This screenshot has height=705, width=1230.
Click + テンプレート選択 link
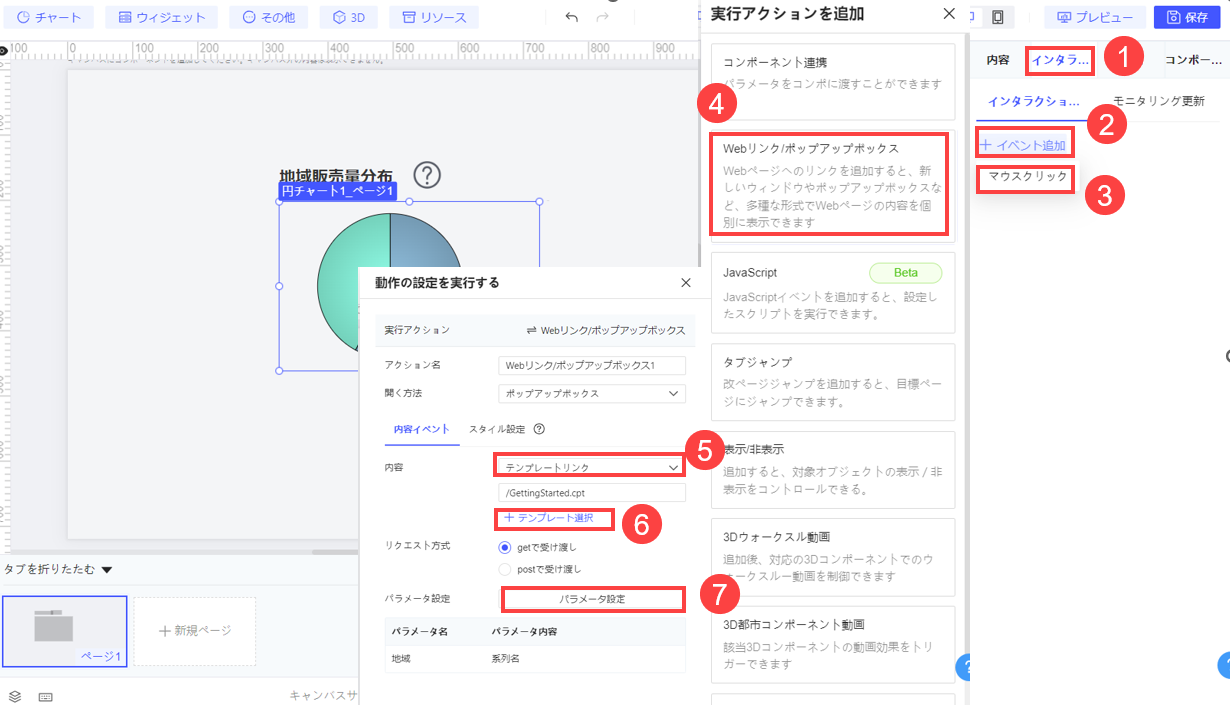pos(548,518)
